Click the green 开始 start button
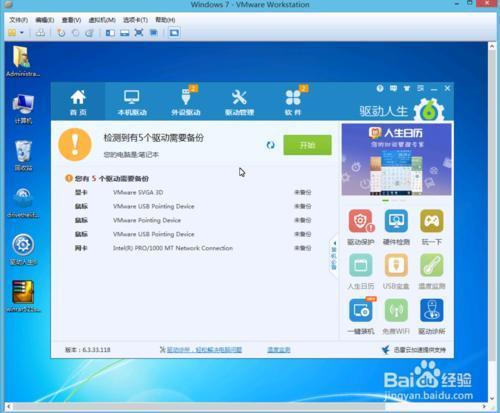This screenshot has width=500, height=413. point(307,145)
